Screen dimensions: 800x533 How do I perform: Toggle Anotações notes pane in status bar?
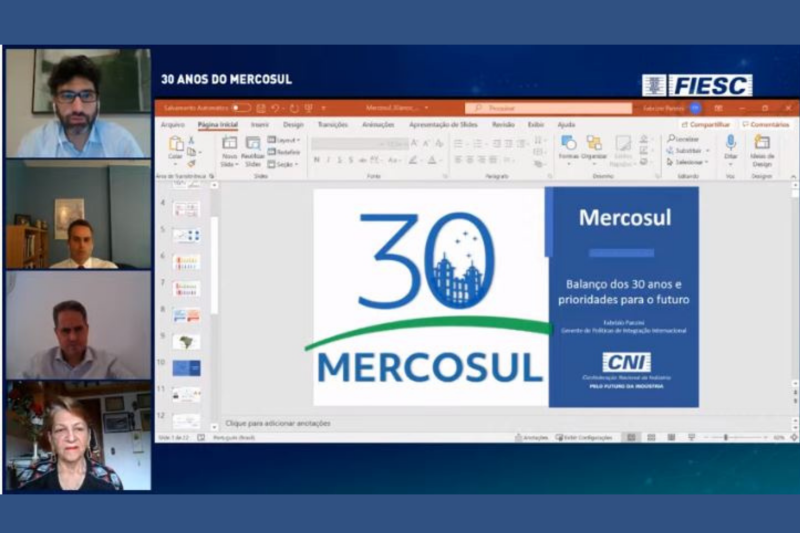pos(532,437)
